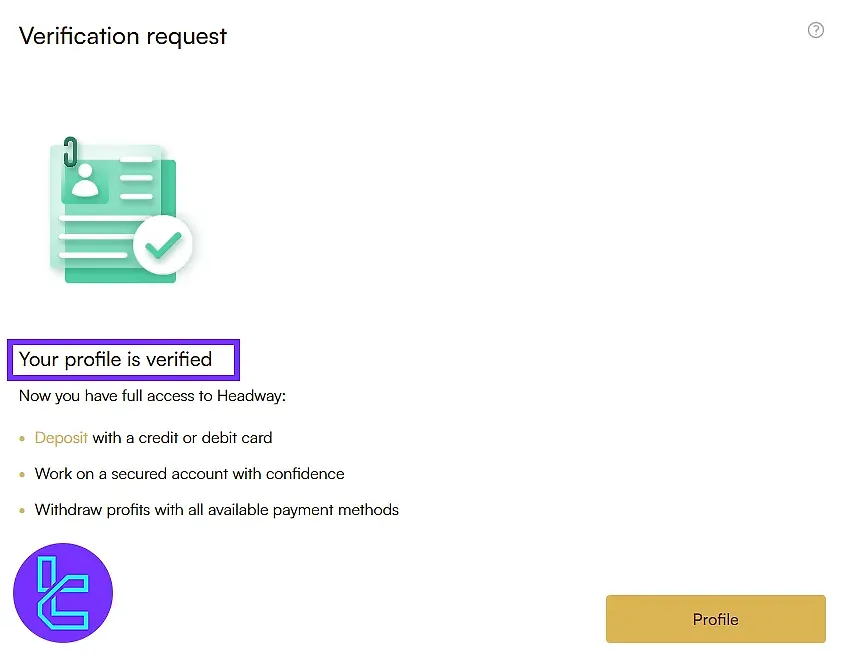Select the 'Work on a secured account' bullet
Screen dimensions: 841x655
pos(189,473)
